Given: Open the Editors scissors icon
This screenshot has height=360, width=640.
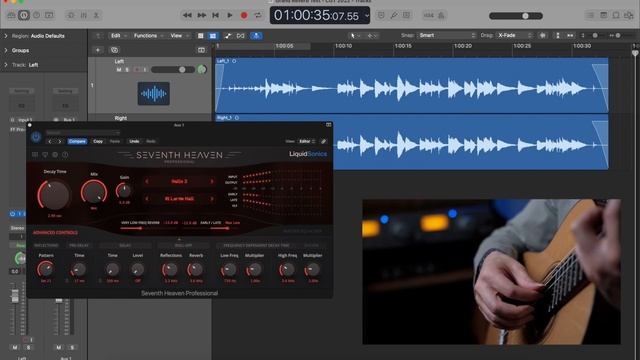Looking at the screenshot, I should [x=96, y=16].
